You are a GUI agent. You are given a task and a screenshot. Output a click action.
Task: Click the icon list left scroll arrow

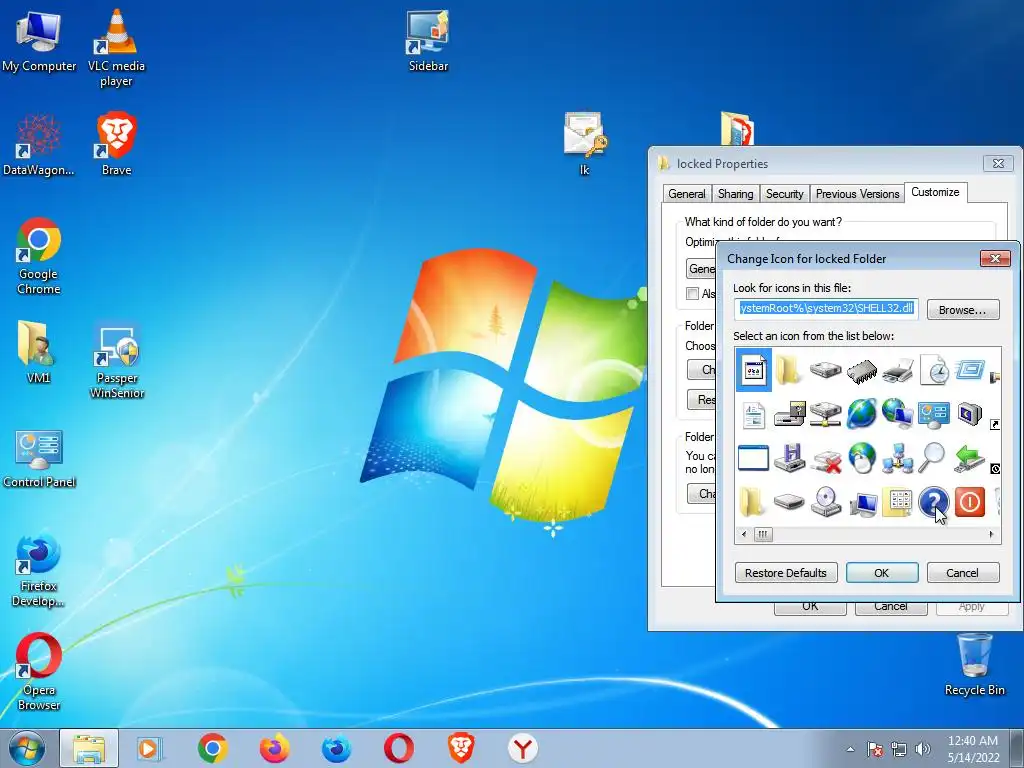[744, 534]
